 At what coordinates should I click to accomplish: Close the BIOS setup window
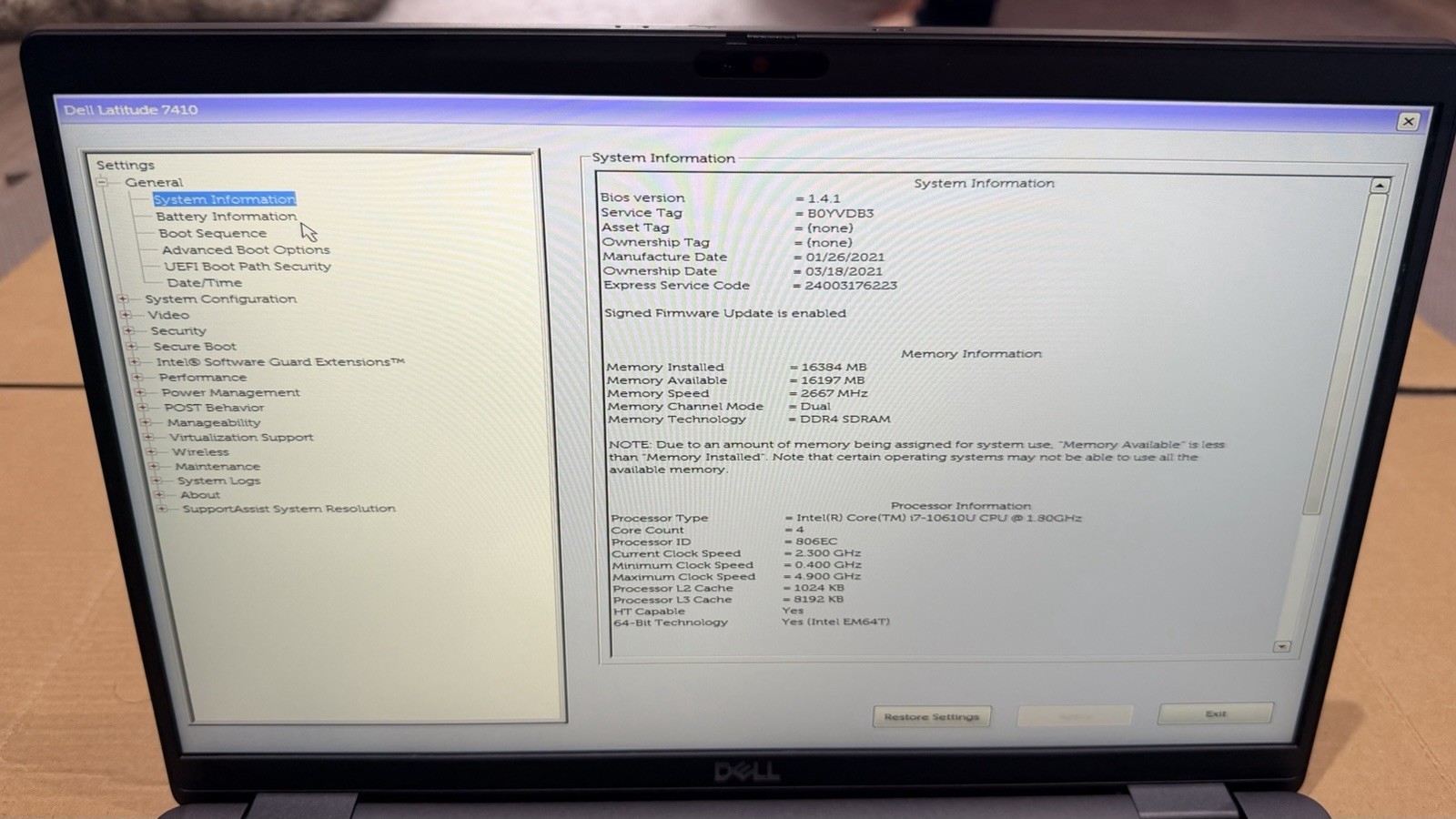(x=1408, y=121)
